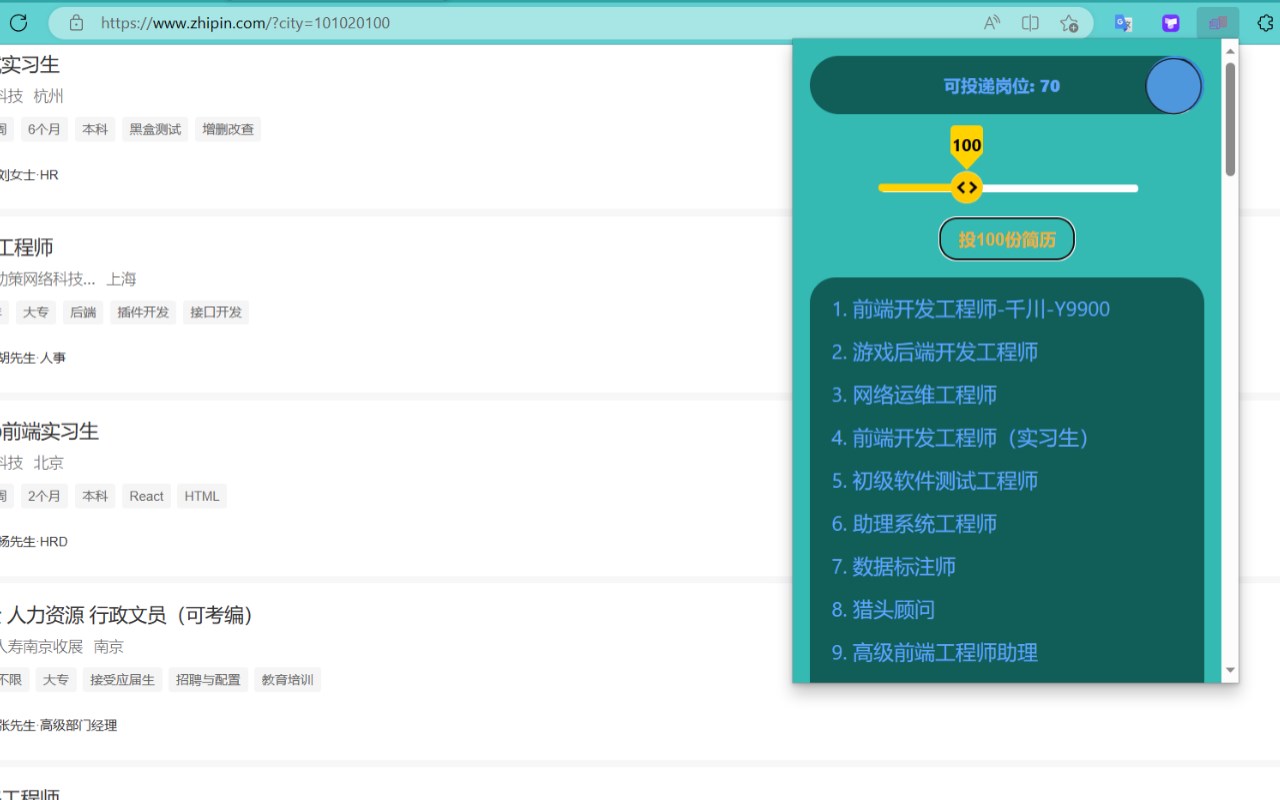
Task: Click the 接口开发 tag
Action: [x=216, y=312]
